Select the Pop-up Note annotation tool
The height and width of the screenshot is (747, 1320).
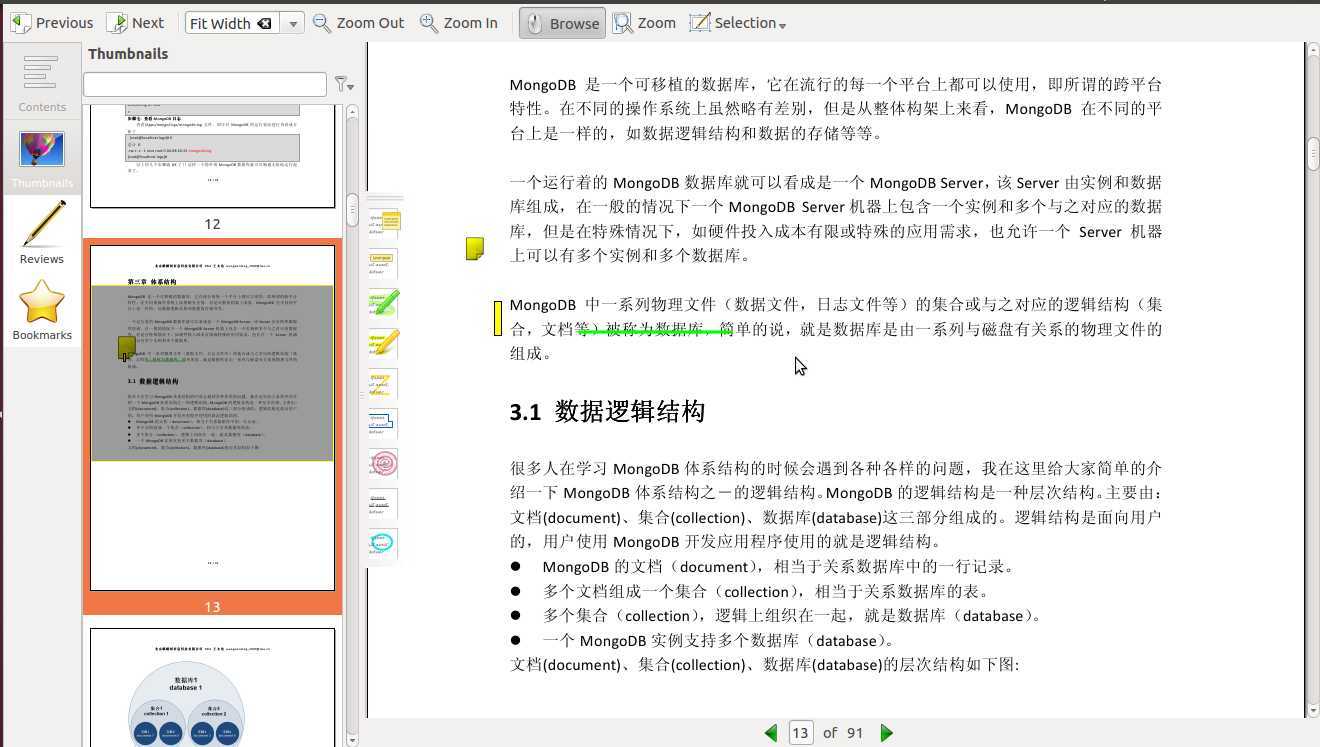pyautogui.click(x=383, y=225)
